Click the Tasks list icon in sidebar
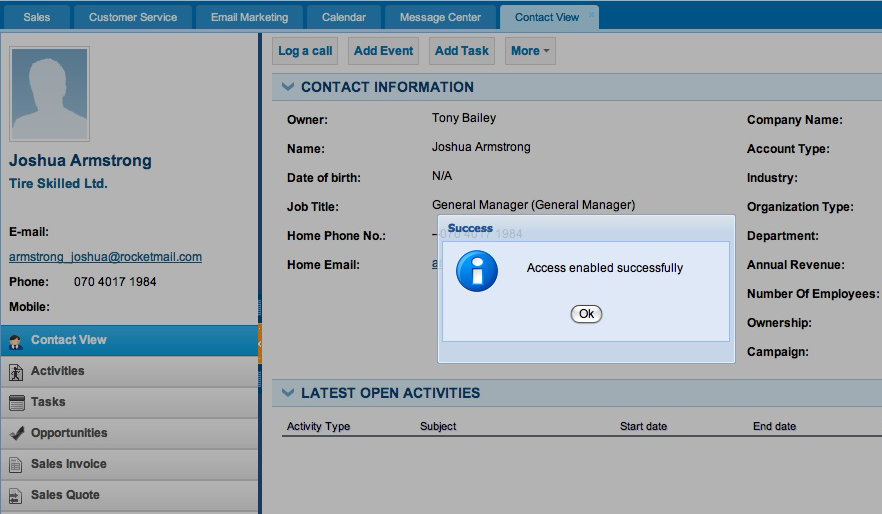The width and height of the screenshot is (882, 514). tap(16, 403)
